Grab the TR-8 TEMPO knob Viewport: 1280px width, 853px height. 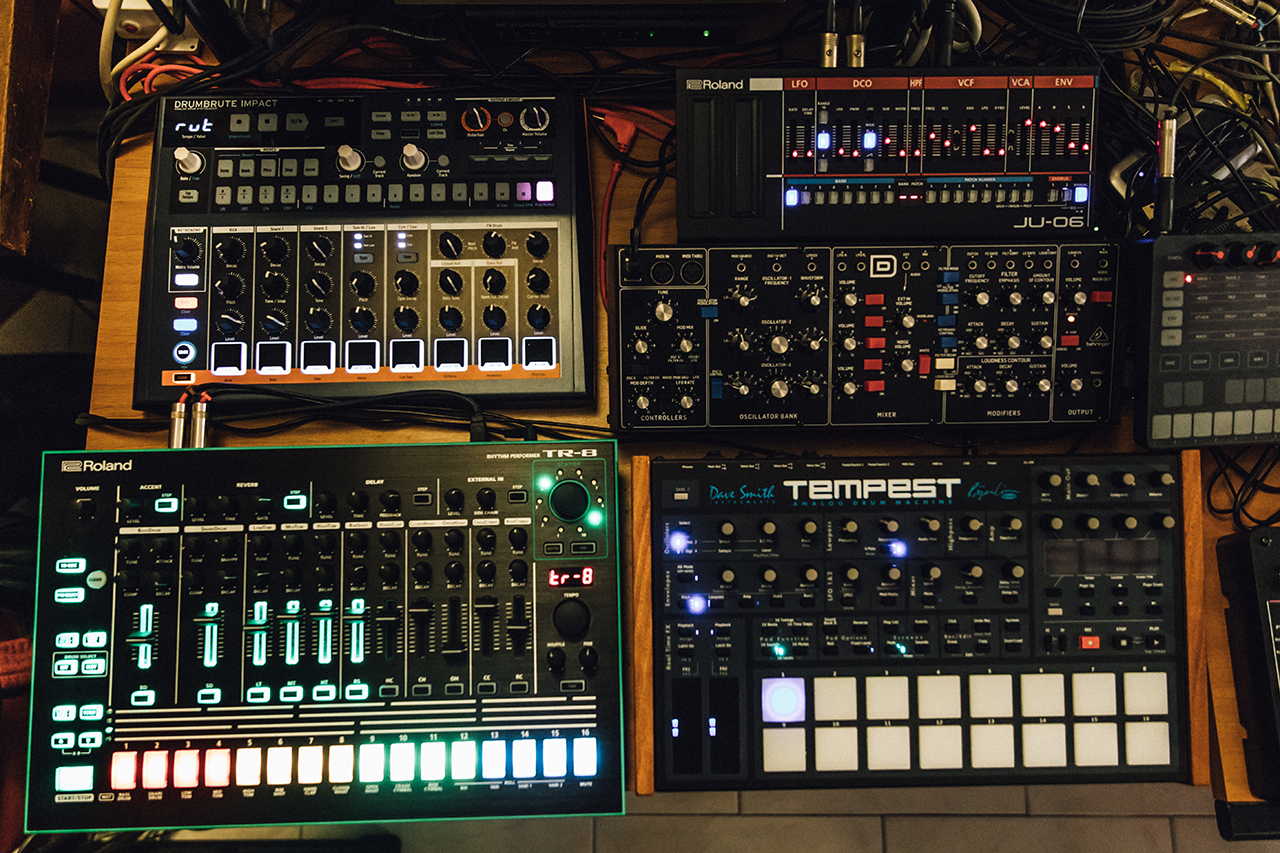[571, 617]
